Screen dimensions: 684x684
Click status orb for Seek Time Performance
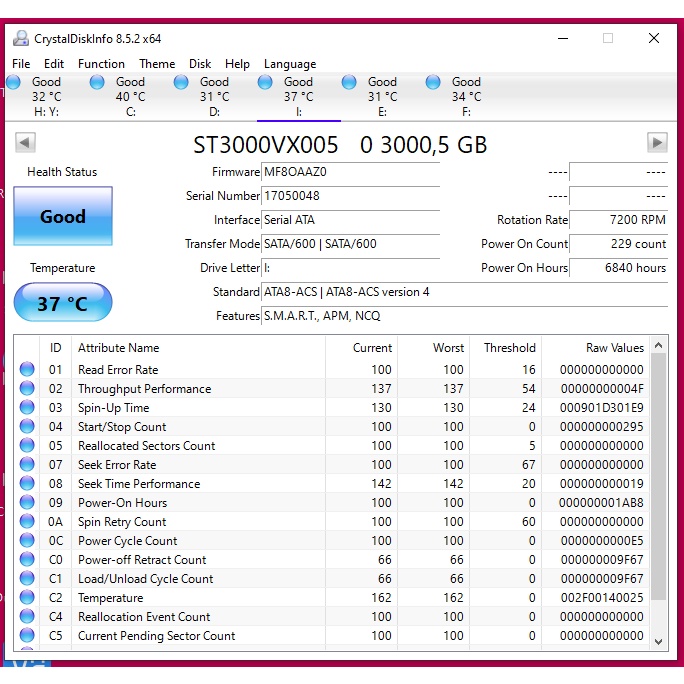point(27,483)
